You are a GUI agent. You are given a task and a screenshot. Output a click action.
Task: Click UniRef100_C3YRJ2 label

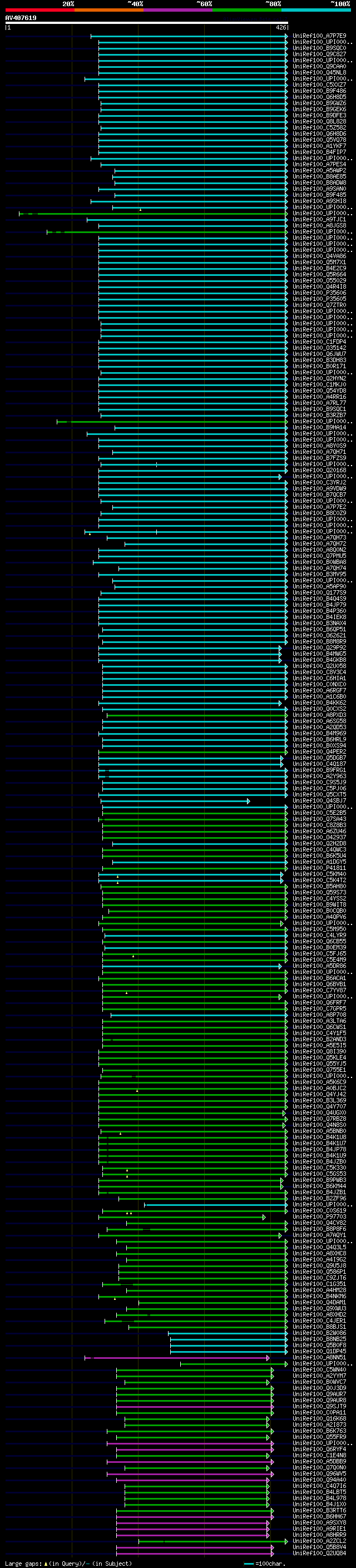[319, 482]
